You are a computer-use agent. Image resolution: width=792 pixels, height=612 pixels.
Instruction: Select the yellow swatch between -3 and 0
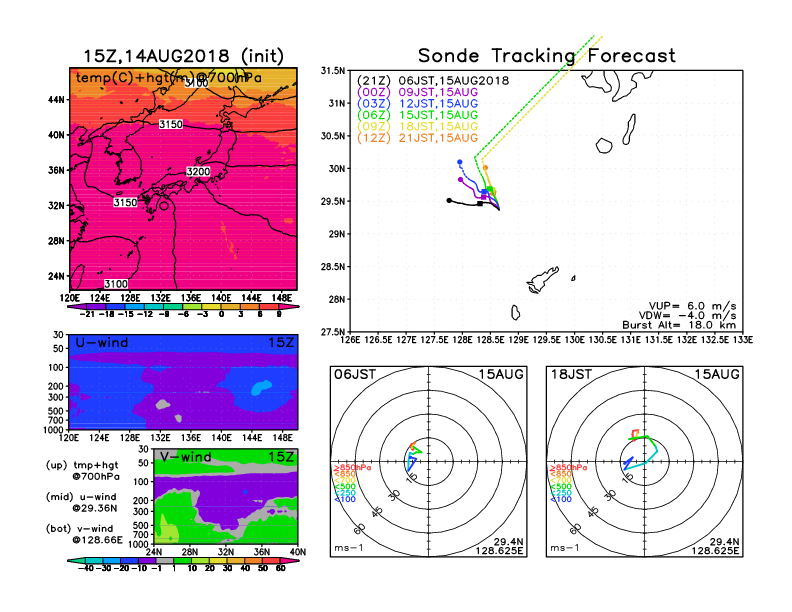coord(212,307)
